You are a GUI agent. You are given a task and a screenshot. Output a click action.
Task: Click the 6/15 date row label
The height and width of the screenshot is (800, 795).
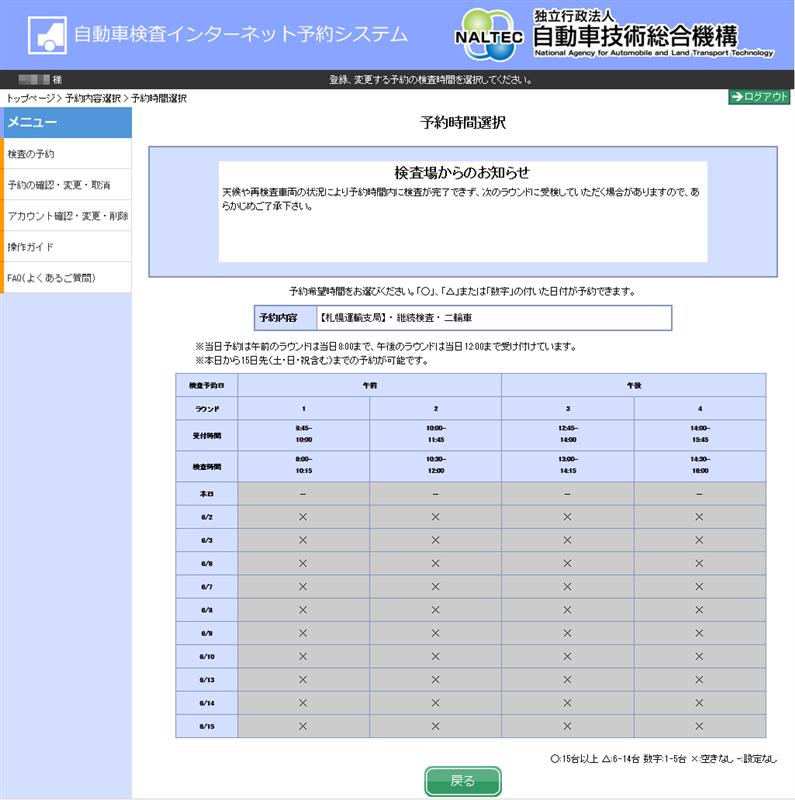coord(207,726)
